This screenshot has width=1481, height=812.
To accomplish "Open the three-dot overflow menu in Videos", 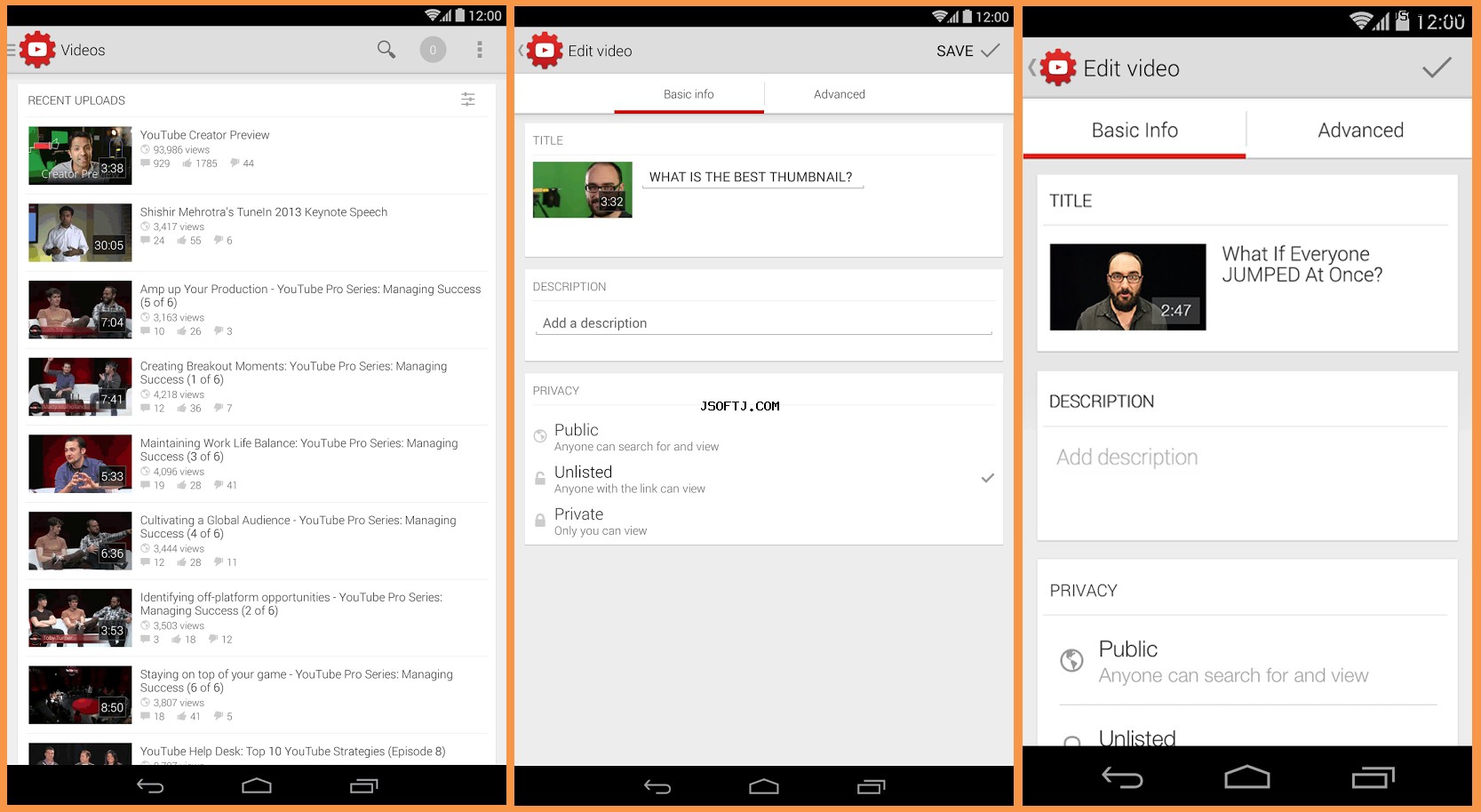I will [480, 50].
